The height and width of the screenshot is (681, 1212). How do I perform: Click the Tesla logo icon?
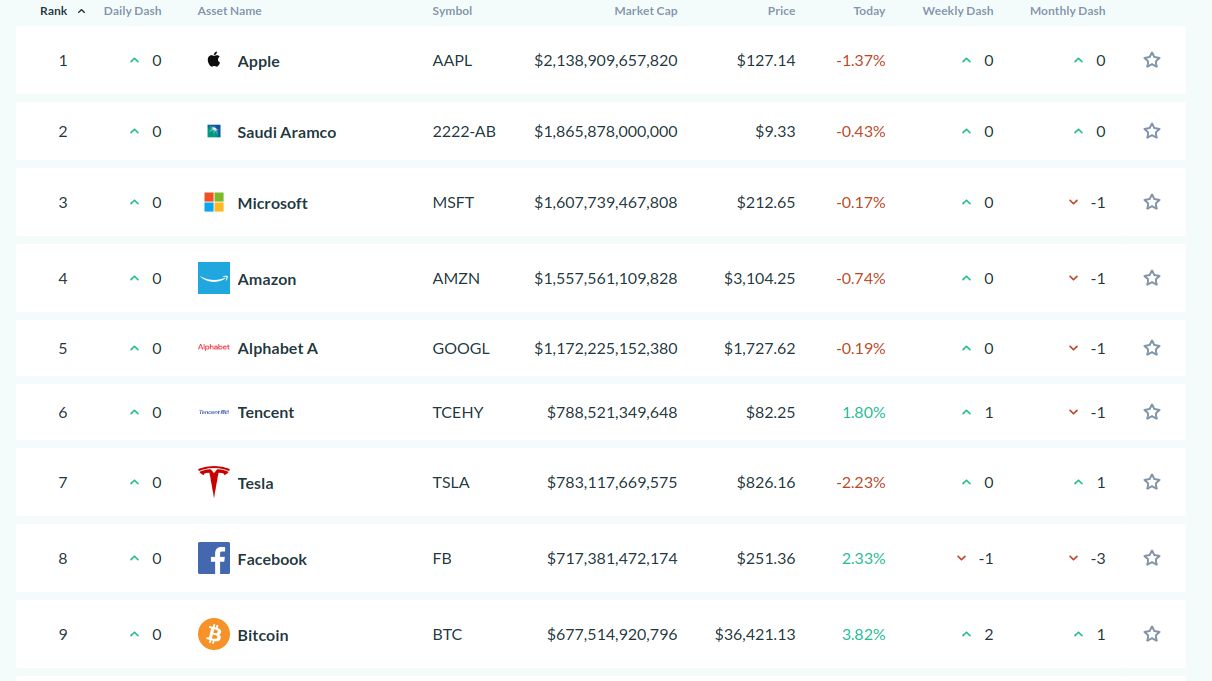[x=214, y=482]
